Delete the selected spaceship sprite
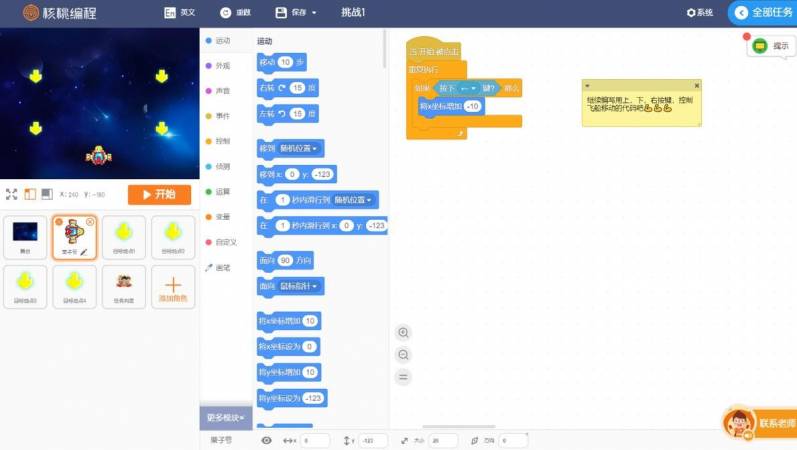Image resolution: width=797 pixels, height=450 pixels. tap(91, 221)
